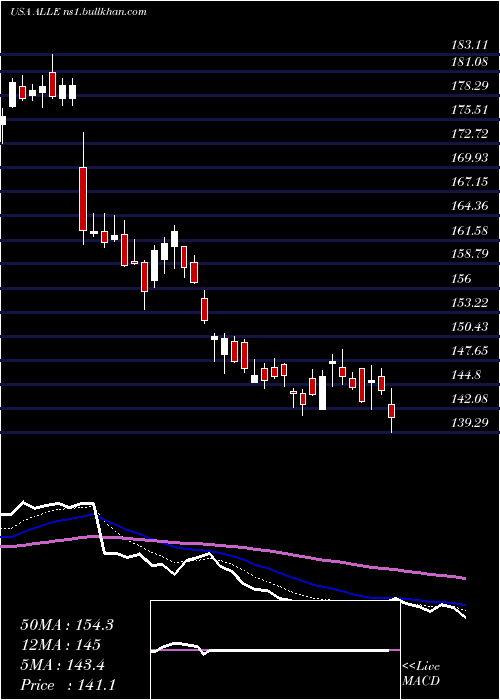Click the 144.8 price label
Screen dimensions: 500x700
tap(467, 375)
